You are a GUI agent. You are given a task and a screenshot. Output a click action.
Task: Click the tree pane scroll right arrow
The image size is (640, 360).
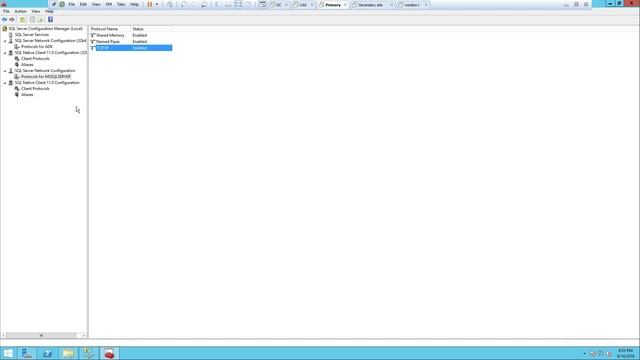click(x=84, y=336)
